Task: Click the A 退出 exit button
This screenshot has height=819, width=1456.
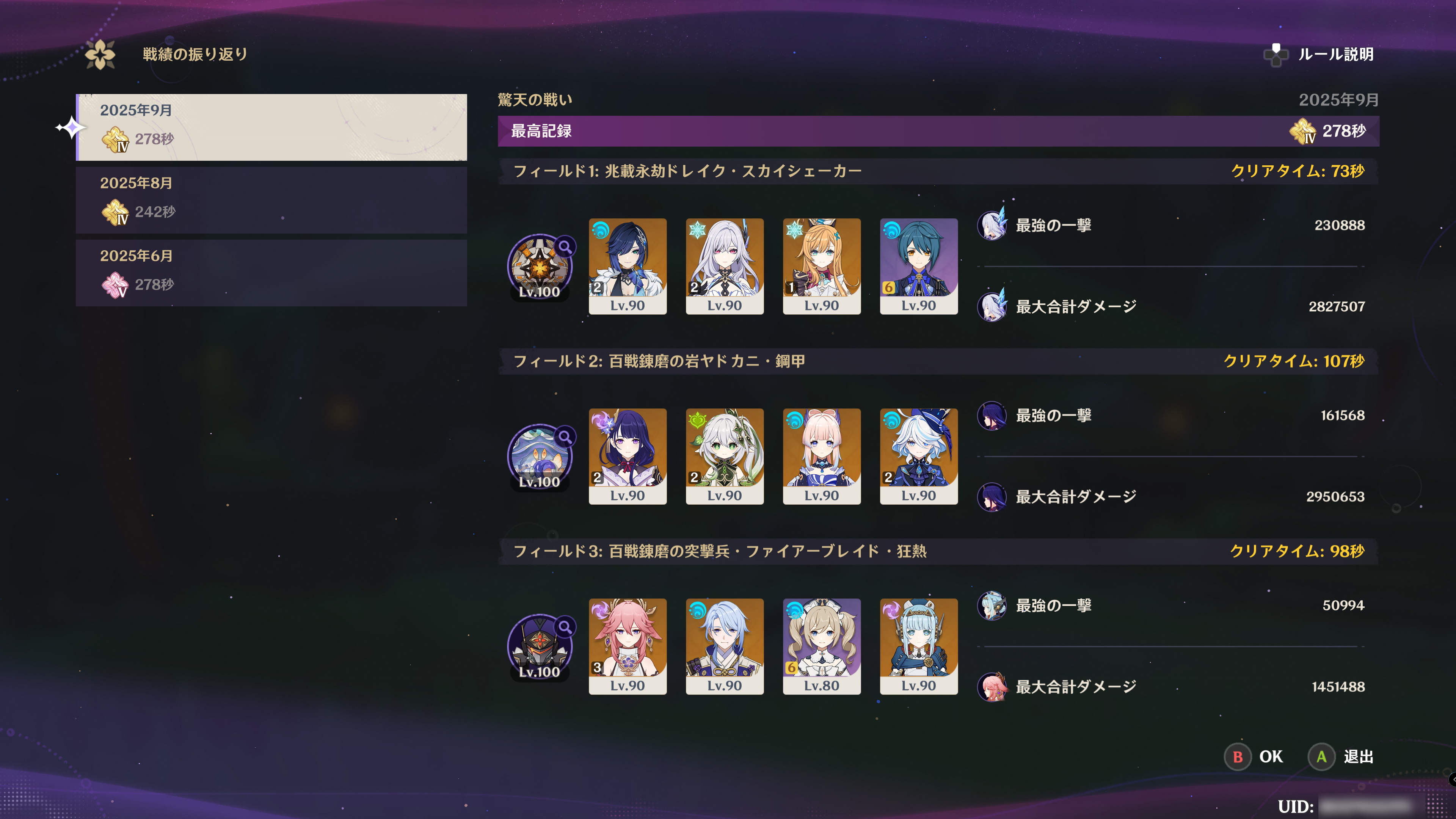Action: 1341,757
